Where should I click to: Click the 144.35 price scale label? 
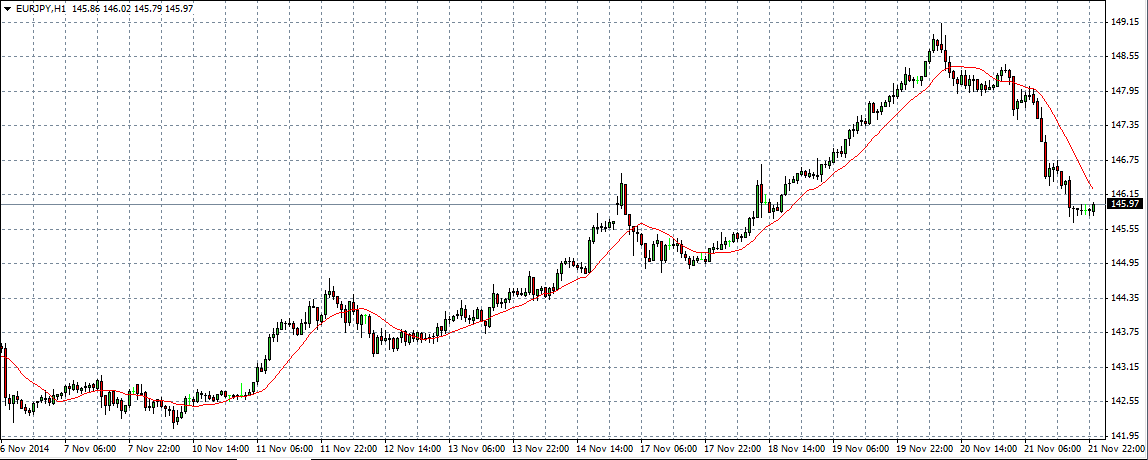tap(1123, 298)
